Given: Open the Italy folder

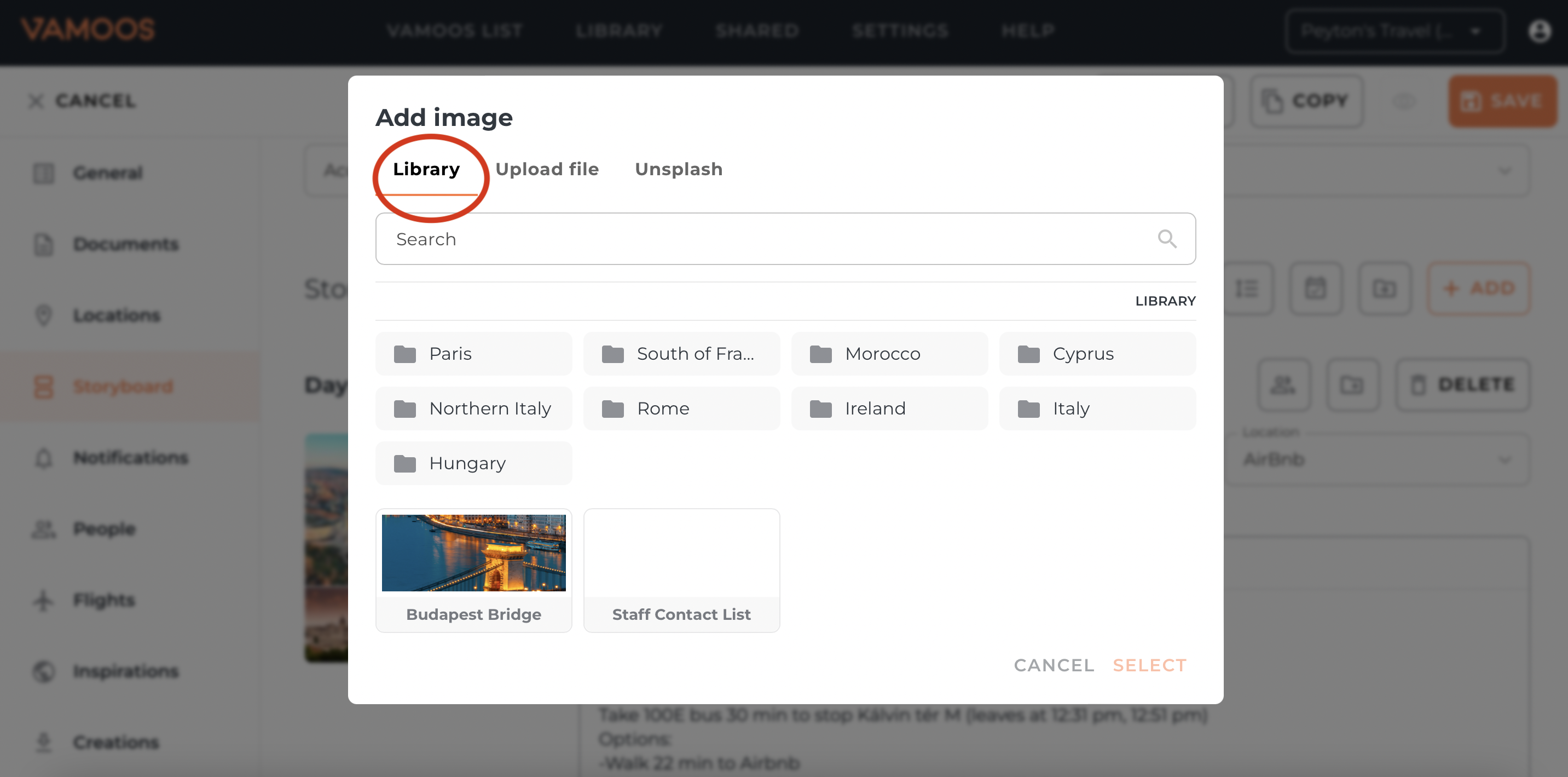Looking at the screenshot, I should pyautogui.click(x=1097, y=408).
